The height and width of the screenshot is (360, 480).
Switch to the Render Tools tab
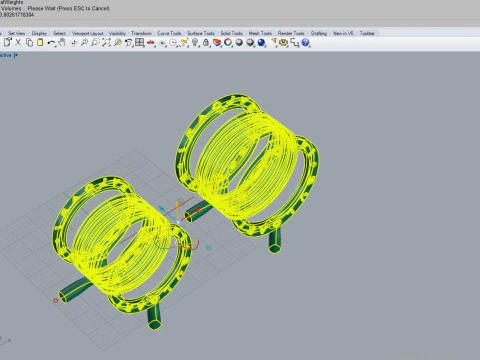pyautogui.click(x=291, y=33)
